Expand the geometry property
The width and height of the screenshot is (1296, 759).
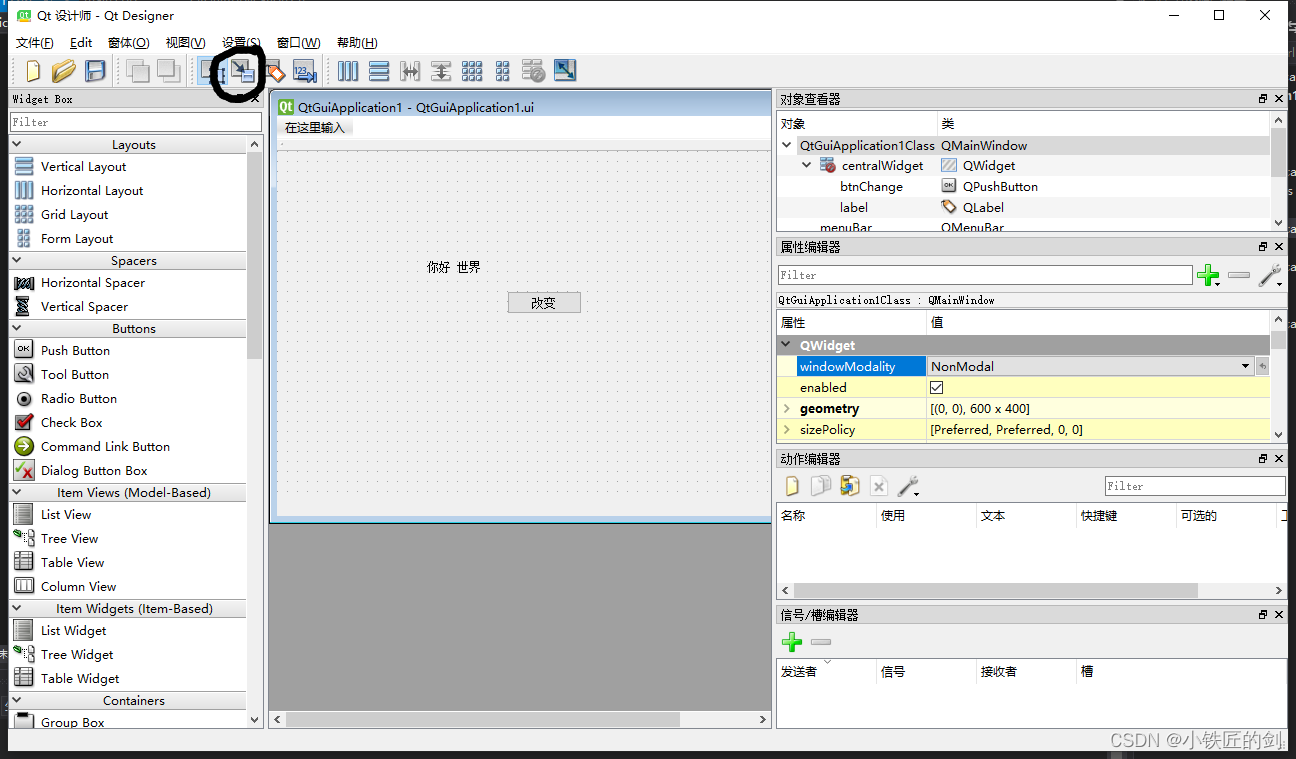click(x=789, y=408)
